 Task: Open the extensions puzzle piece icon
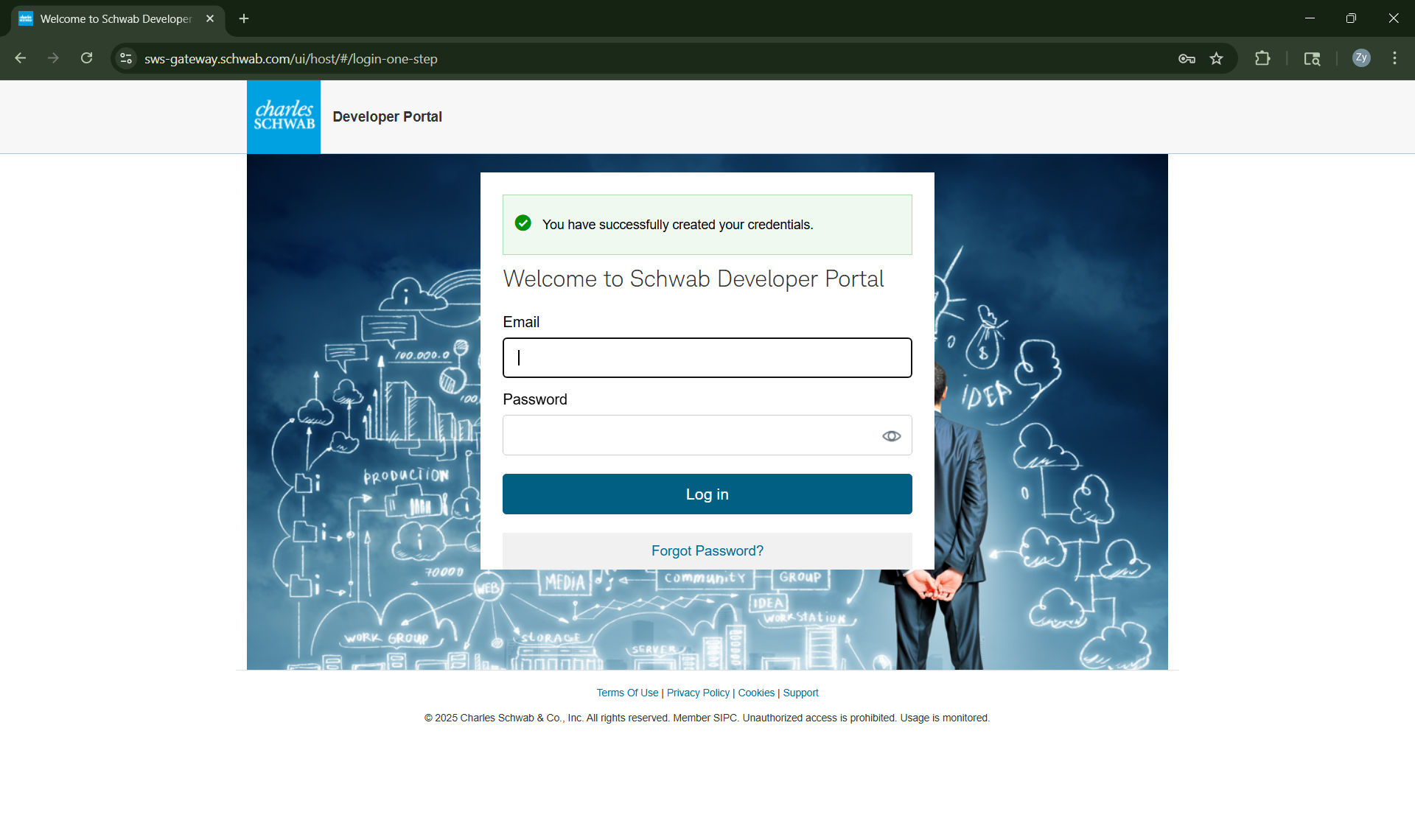pos(1262,58)
